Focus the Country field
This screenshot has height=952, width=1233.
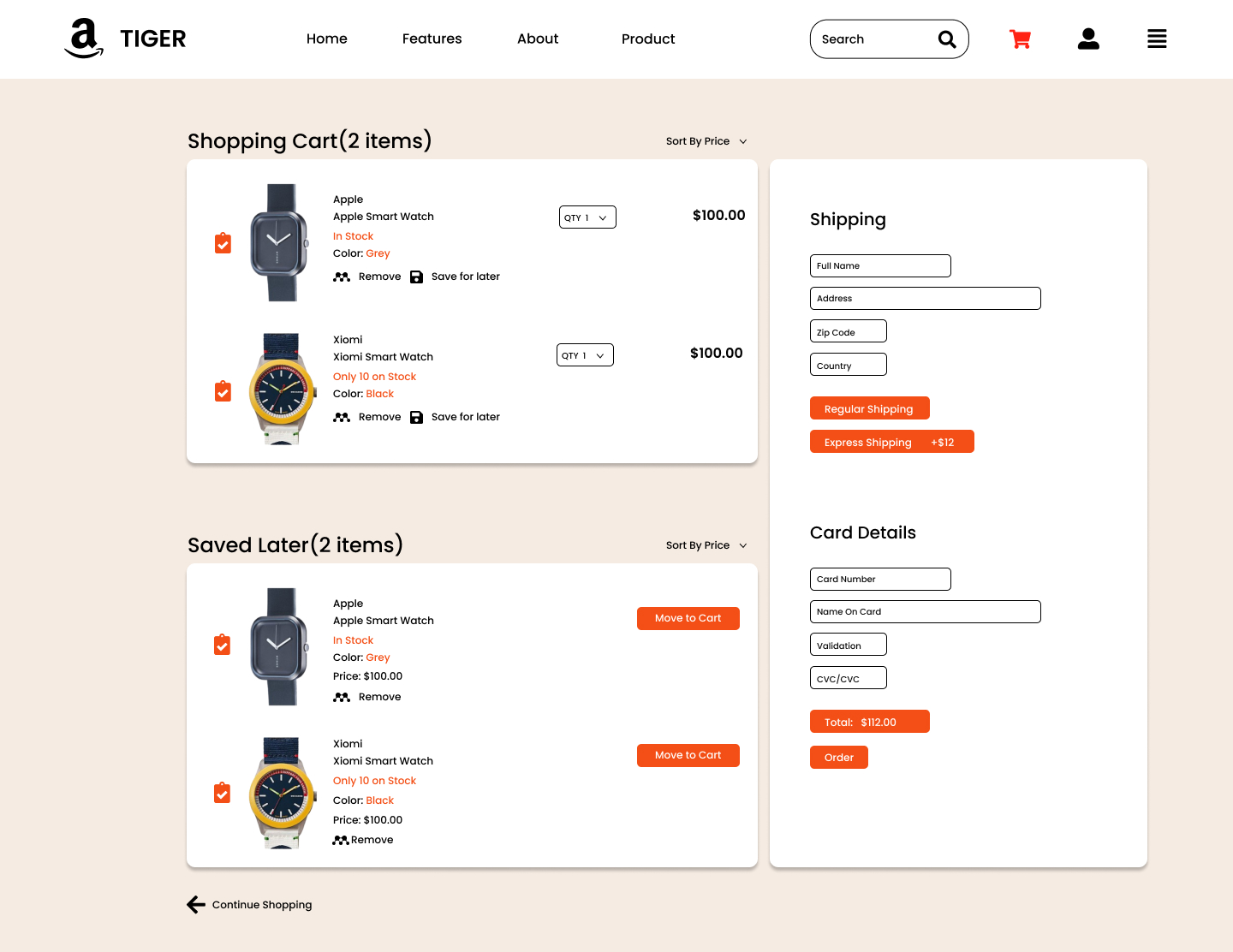pos(849,365)
